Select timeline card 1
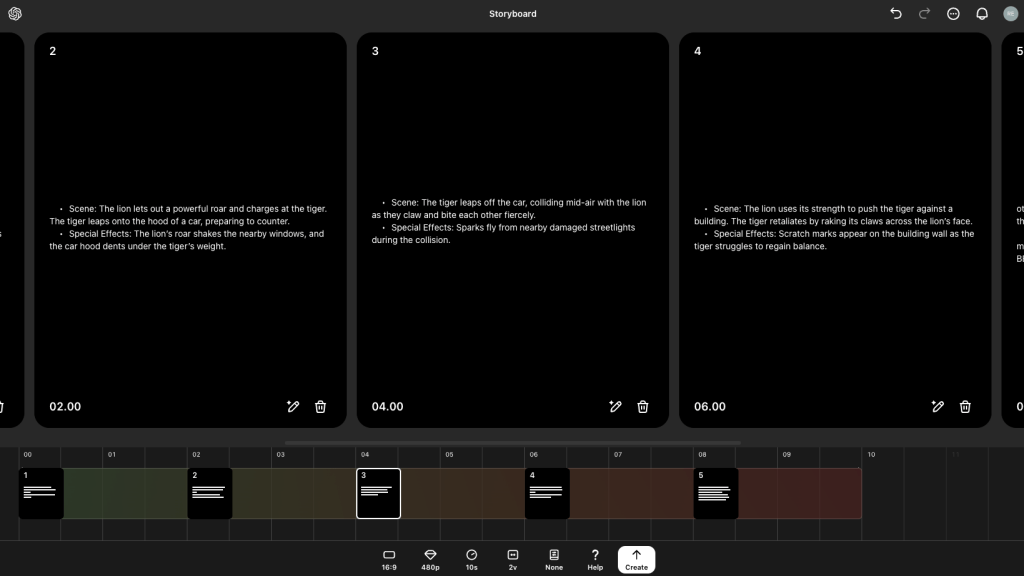Viewport: 1024px width, 576px height. pos(41,494)
